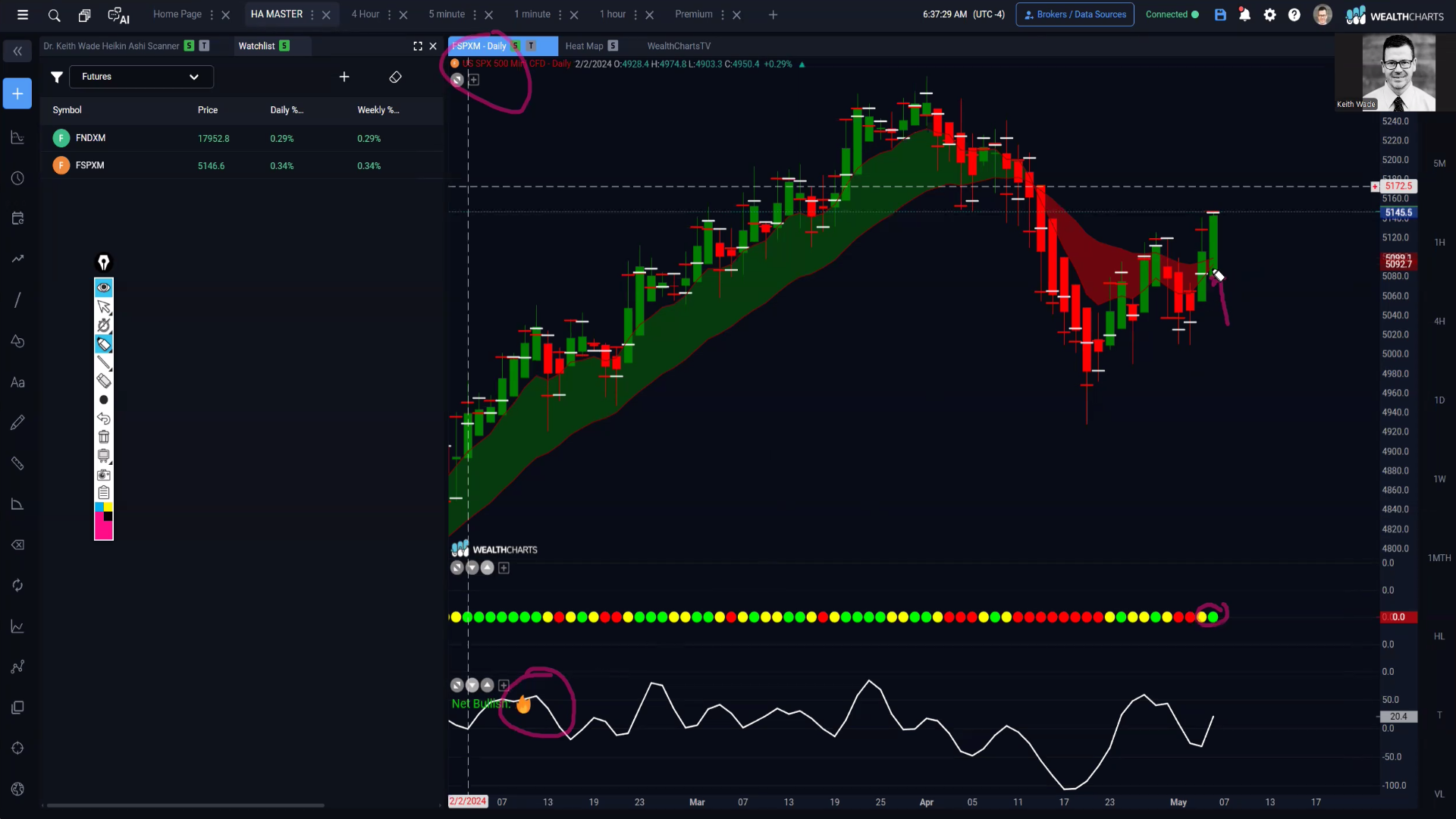Select the highlighter marker tool in the drawing palette
Viewport: 1456px width, 819px height.
point(104,344)
